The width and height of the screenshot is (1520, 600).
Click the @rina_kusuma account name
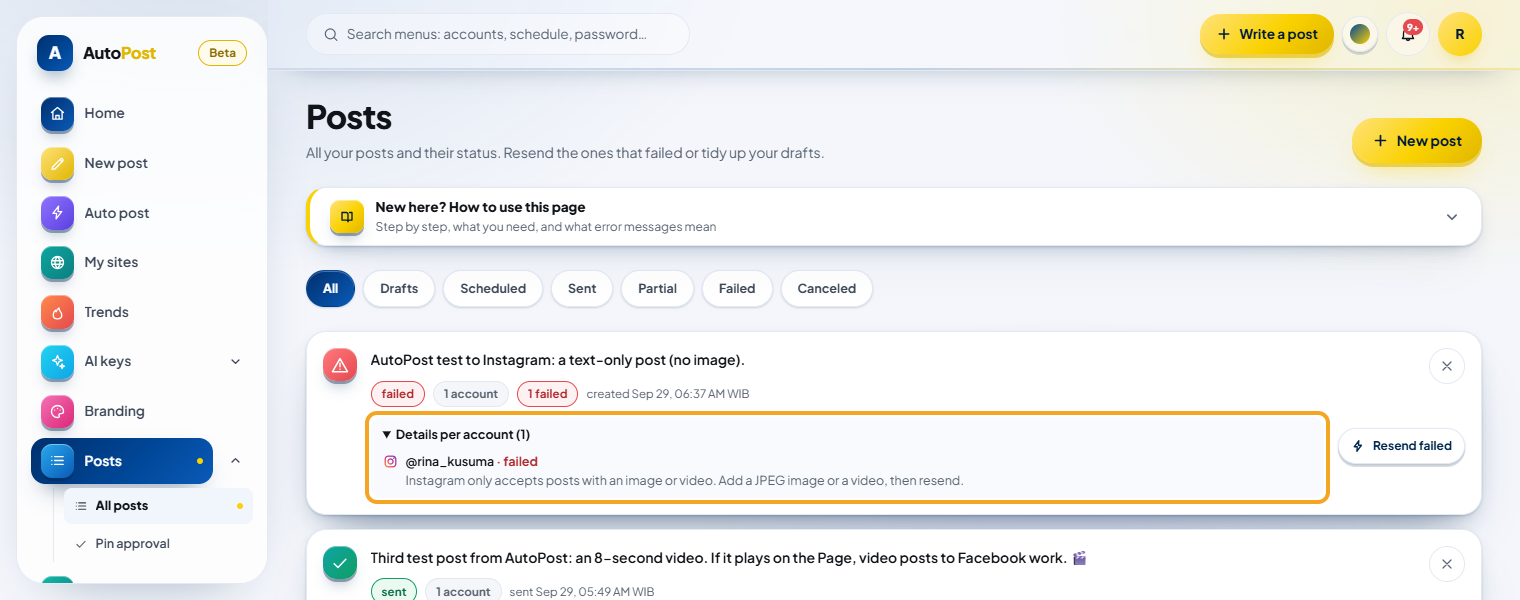(449, 462)
